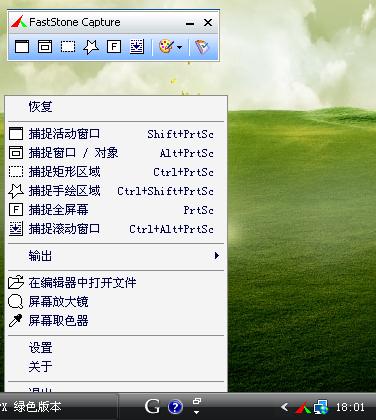The height and width of the screenshot is (420, 376).
Task: Open 设置 from the context menu
Action: (x=116, y=348)
